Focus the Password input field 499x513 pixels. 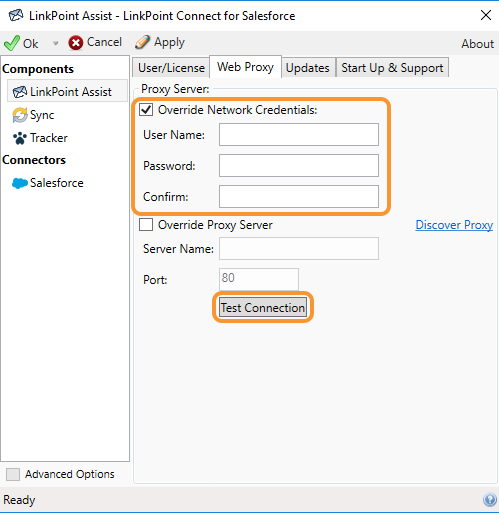pos(299,165)
